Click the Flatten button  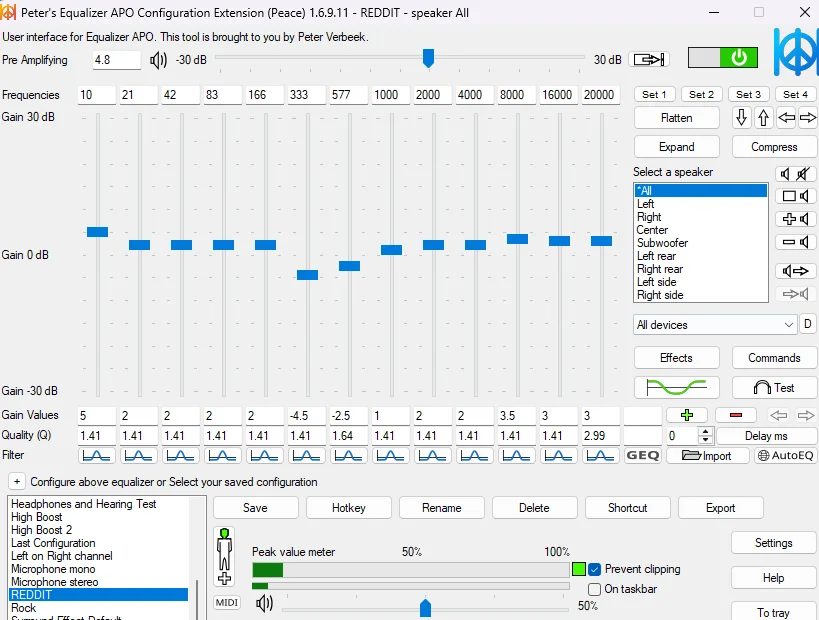pos(676,118)
